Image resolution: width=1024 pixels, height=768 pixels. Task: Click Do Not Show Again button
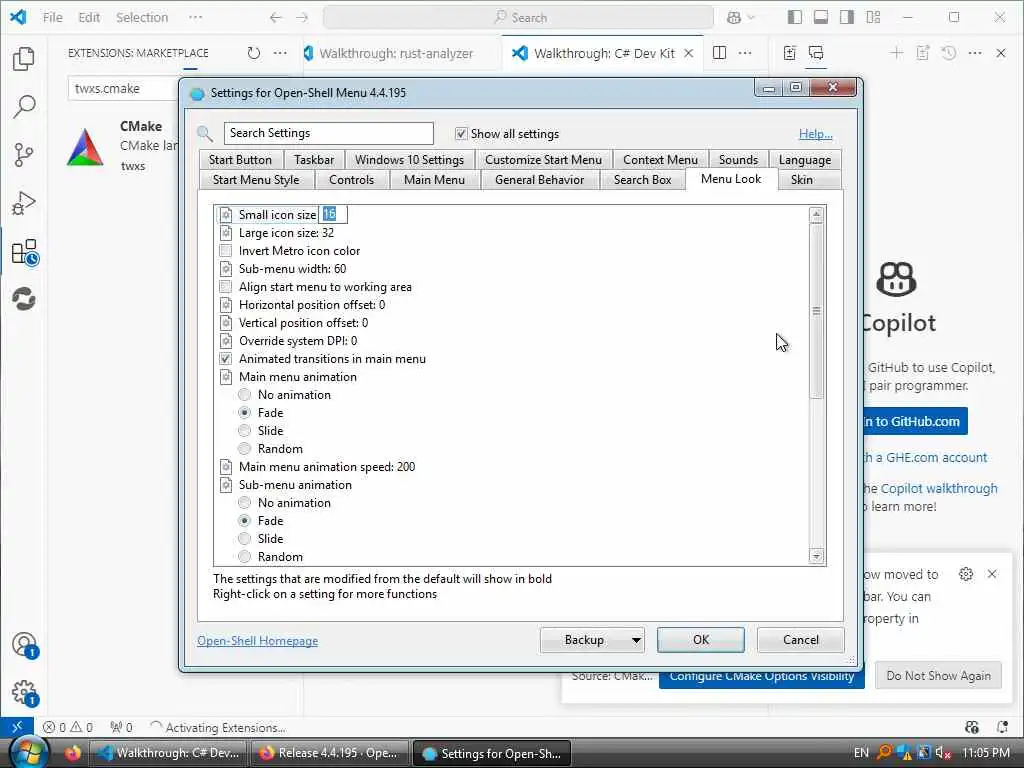[x=938, y=675]
